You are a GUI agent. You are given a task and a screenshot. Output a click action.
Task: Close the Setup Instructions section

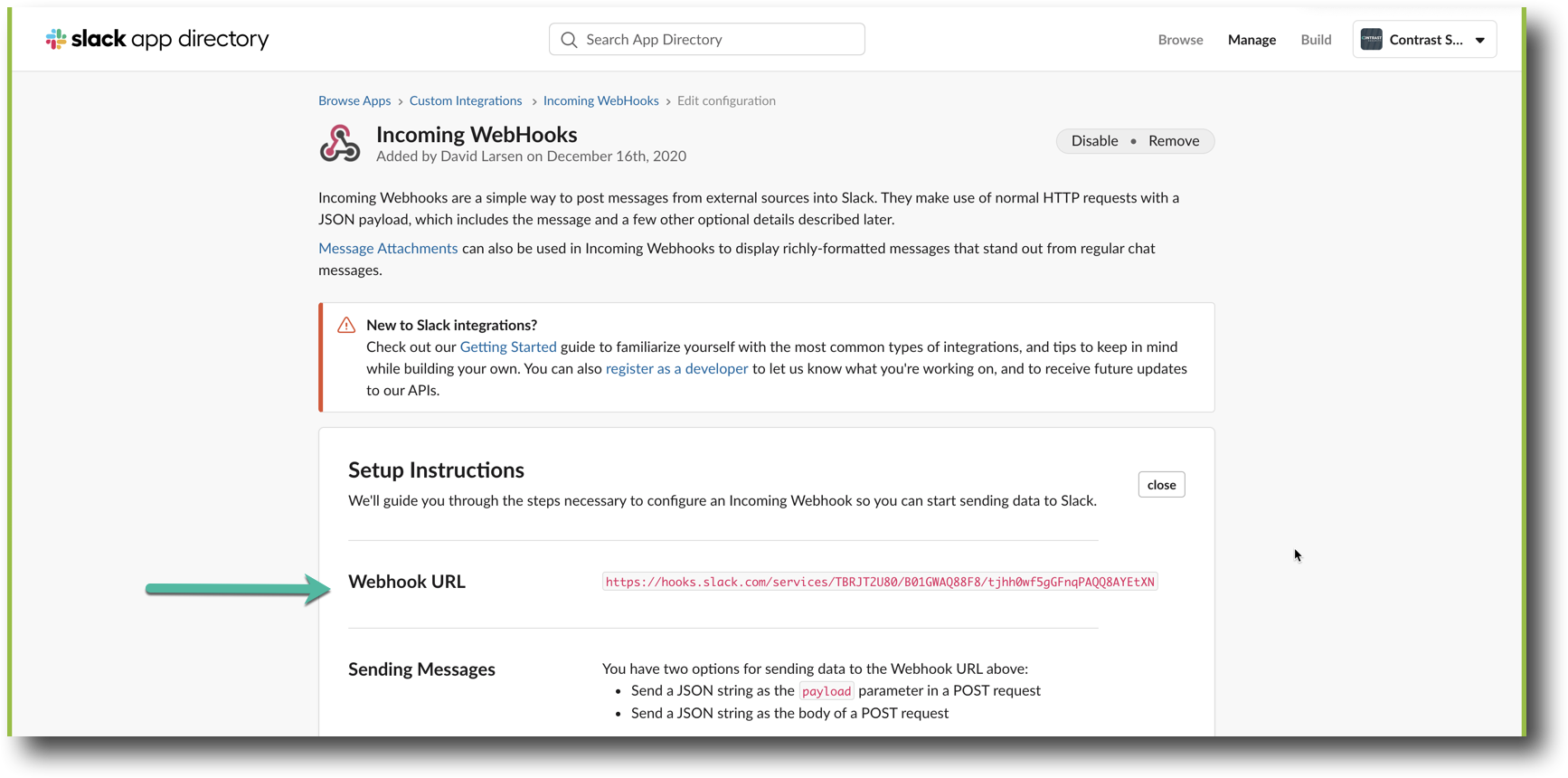click(1161, 485)
